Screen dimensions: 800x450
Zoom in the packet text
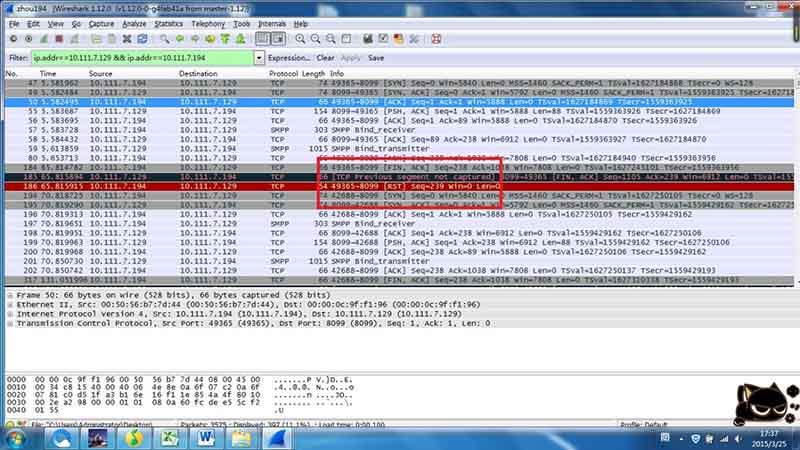(300, 39)
